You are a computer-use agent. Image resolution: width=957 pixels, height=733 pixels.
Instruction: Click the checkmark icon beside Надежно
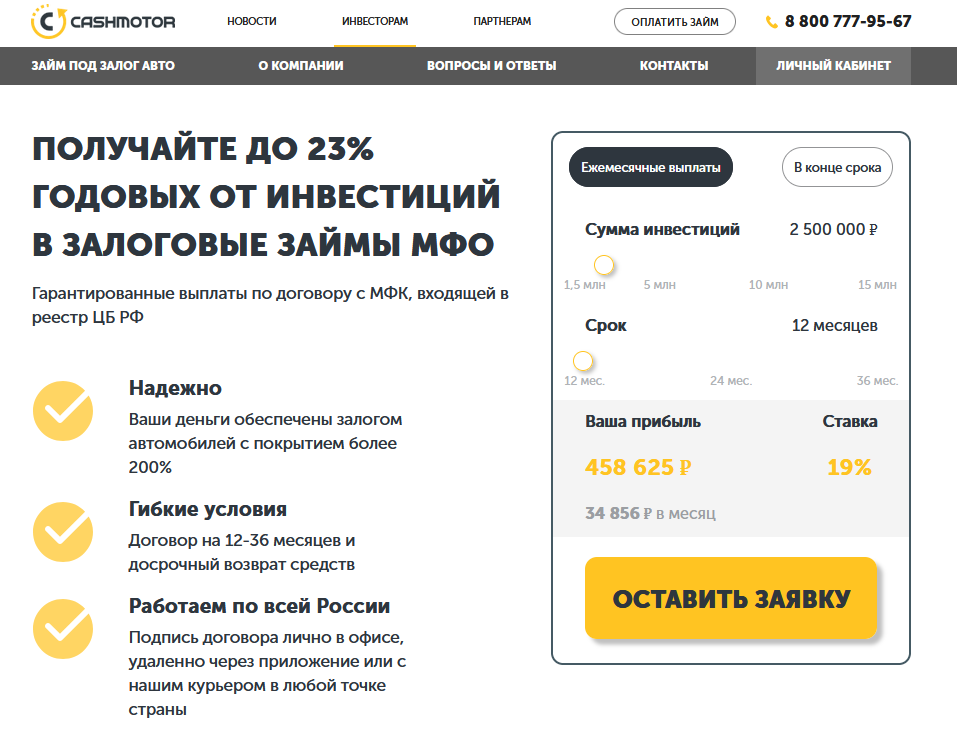(x=62, y=412)
